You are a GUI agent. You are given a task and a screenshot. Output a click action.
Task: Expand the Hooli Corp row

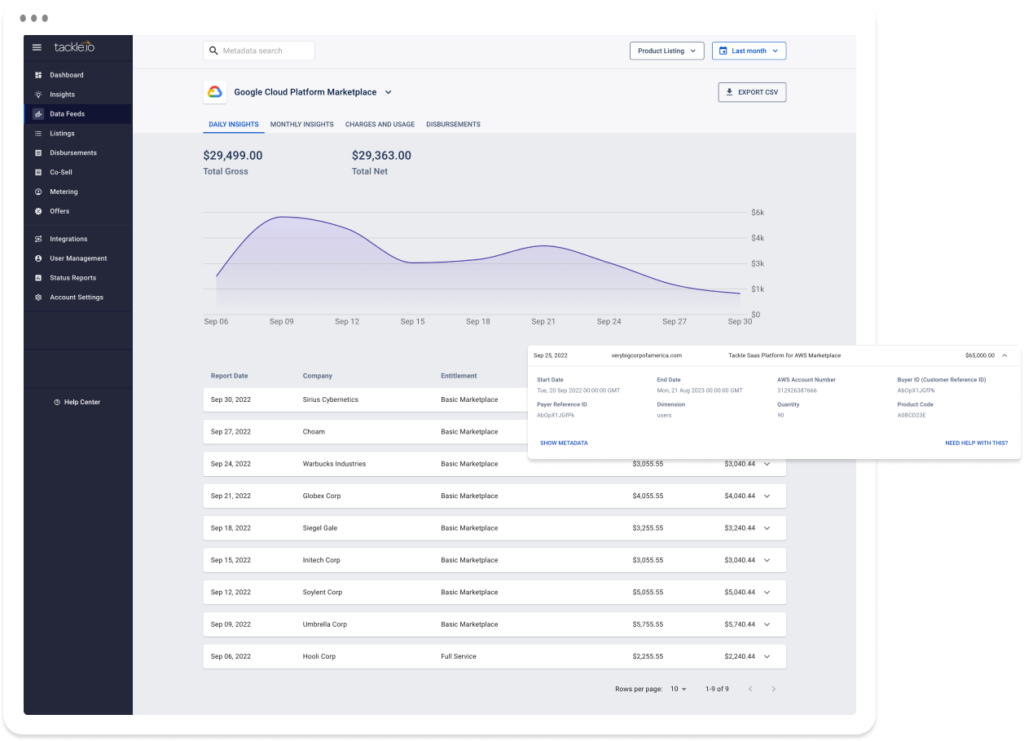point(767,656)
